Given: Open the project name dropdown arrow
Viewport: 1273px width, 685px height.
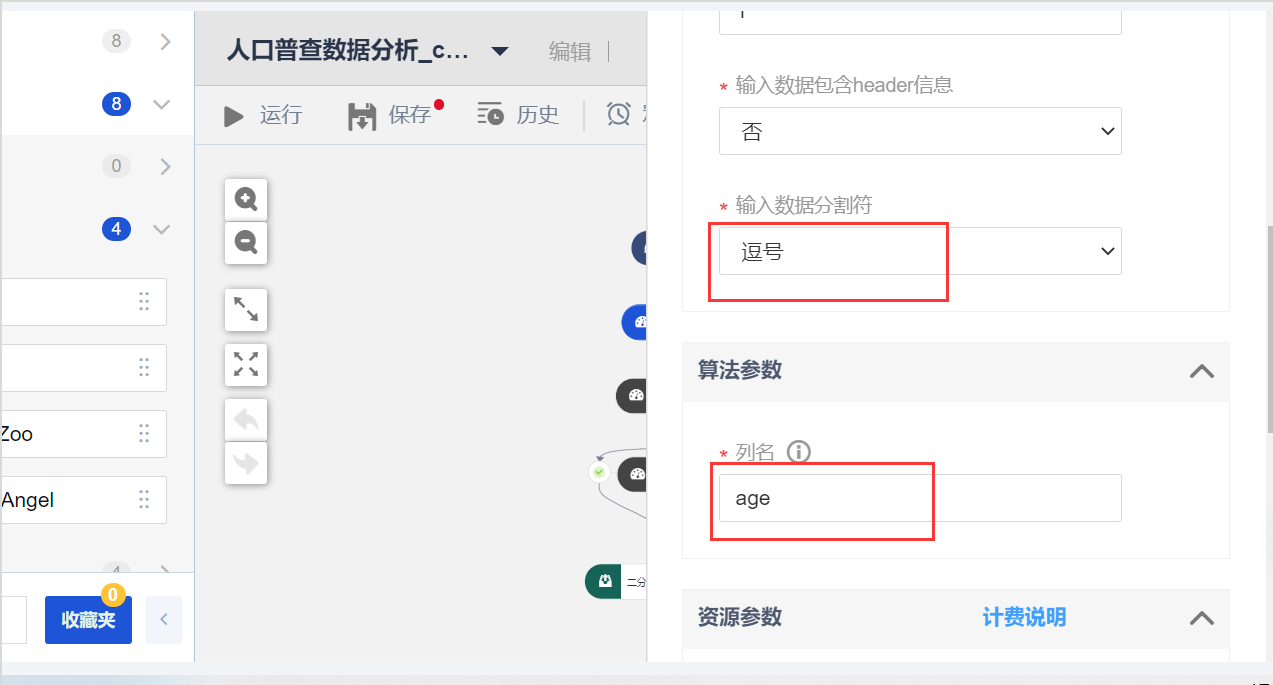Looking at the screenshot, I should [499, 52].
